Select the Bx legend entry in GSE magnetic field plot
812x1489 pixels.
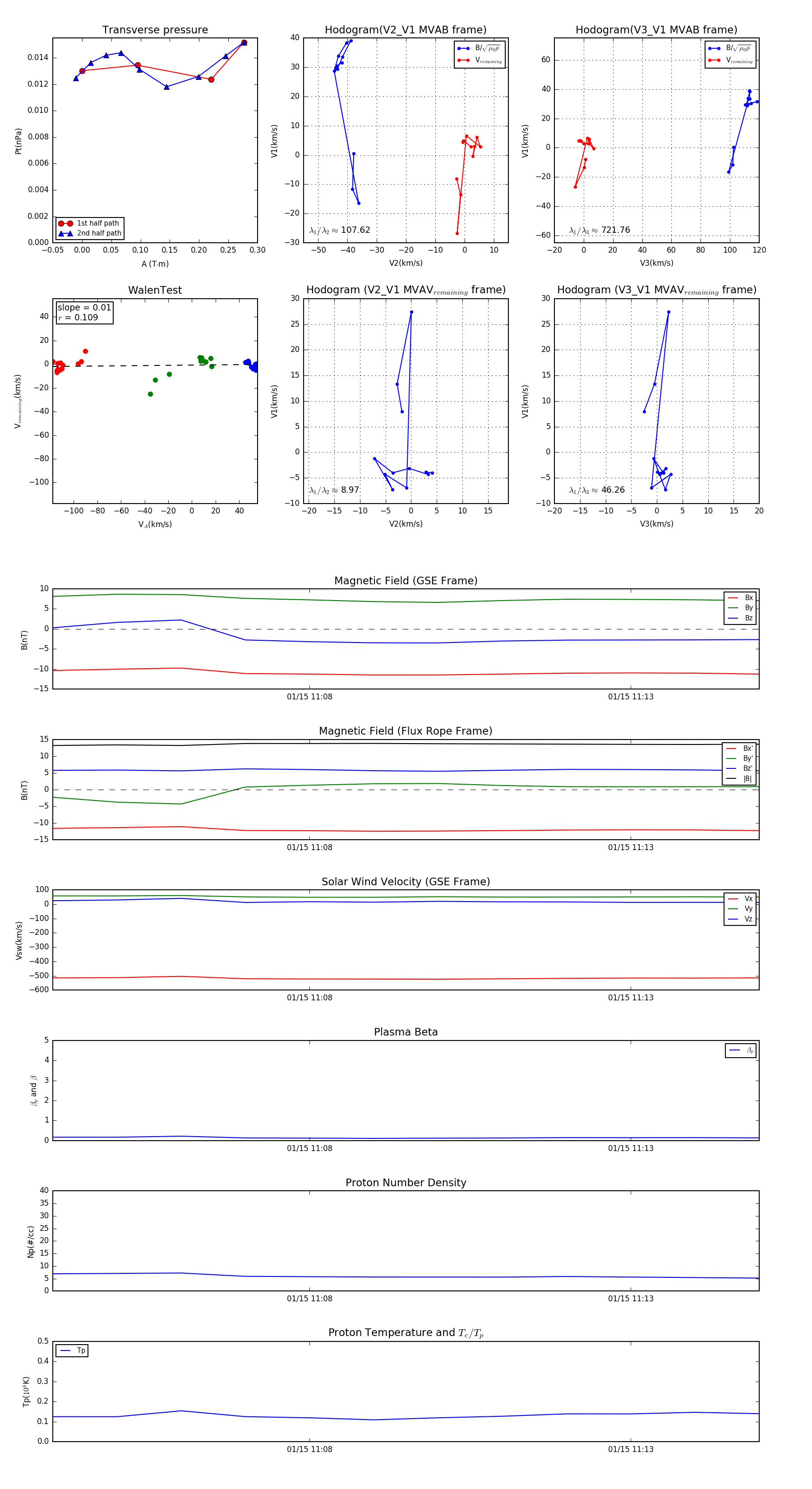[740, 598]
